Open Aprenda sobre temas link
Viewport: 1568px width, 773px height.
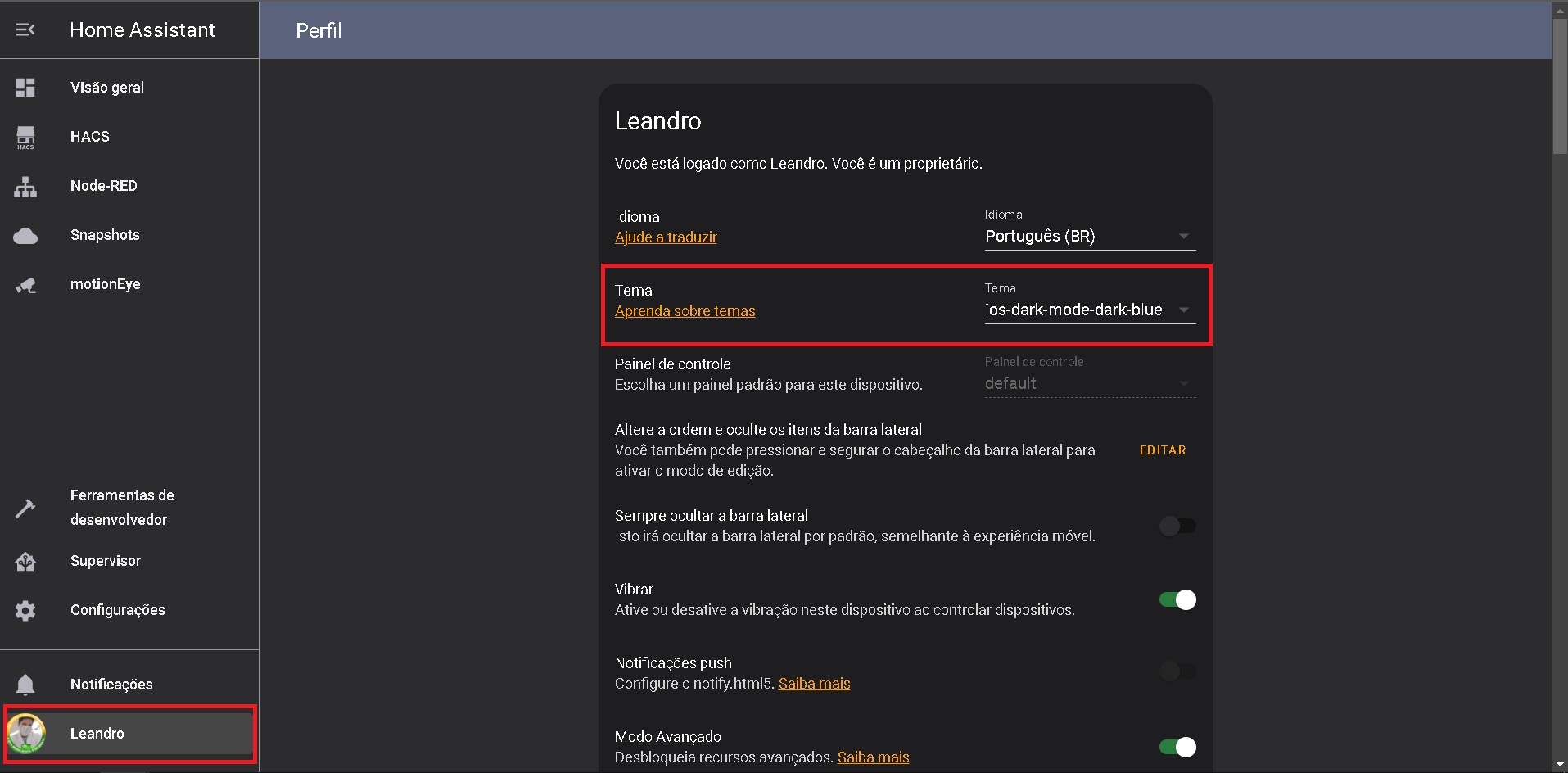(685, 311)
